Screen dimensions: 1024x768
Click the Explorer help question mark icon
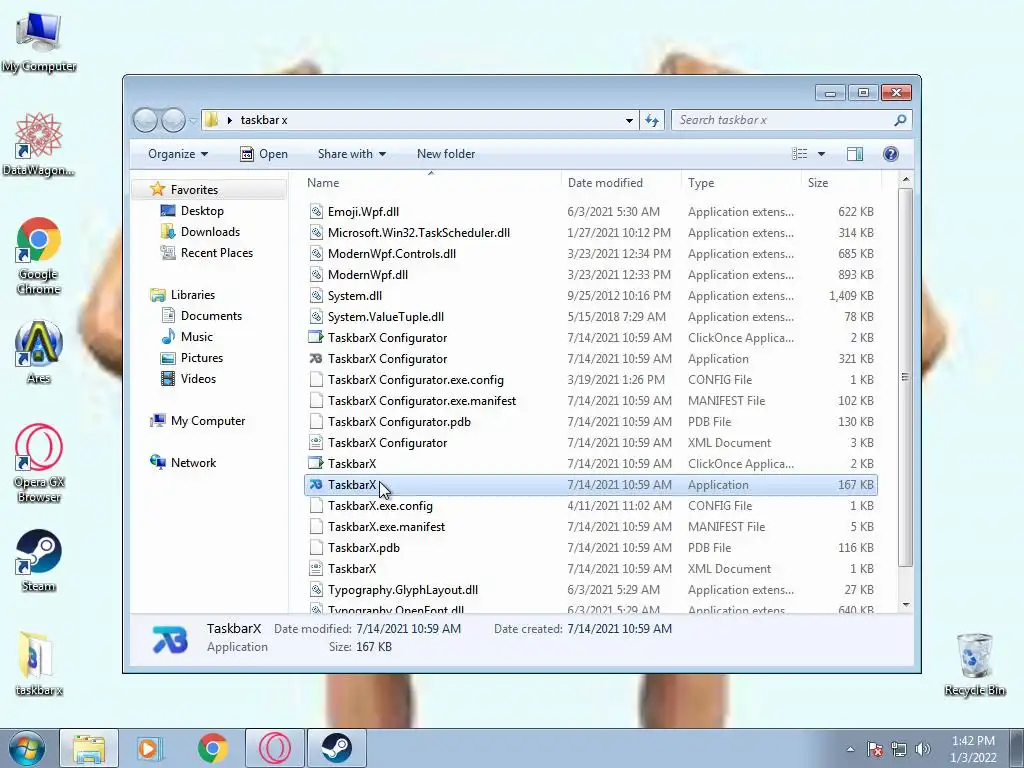[891, 154]
